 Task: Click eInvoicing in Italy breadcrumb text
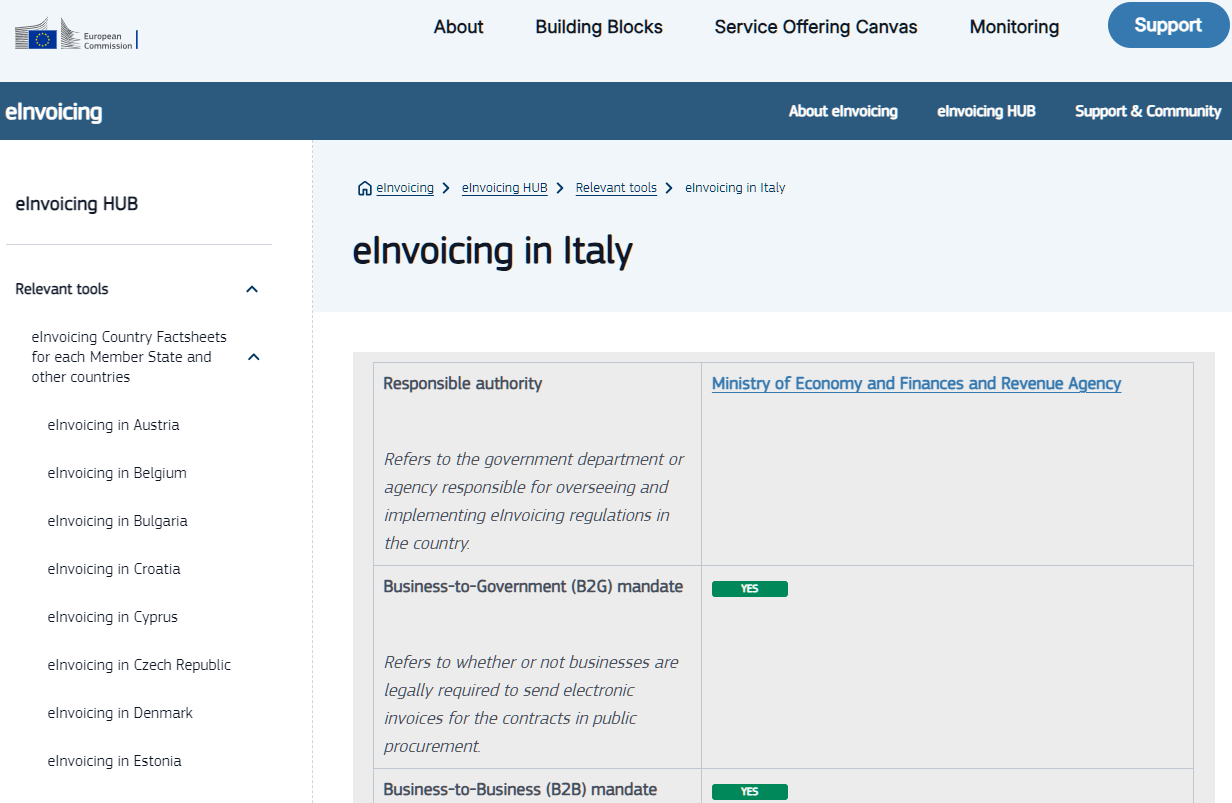point(735,188)
